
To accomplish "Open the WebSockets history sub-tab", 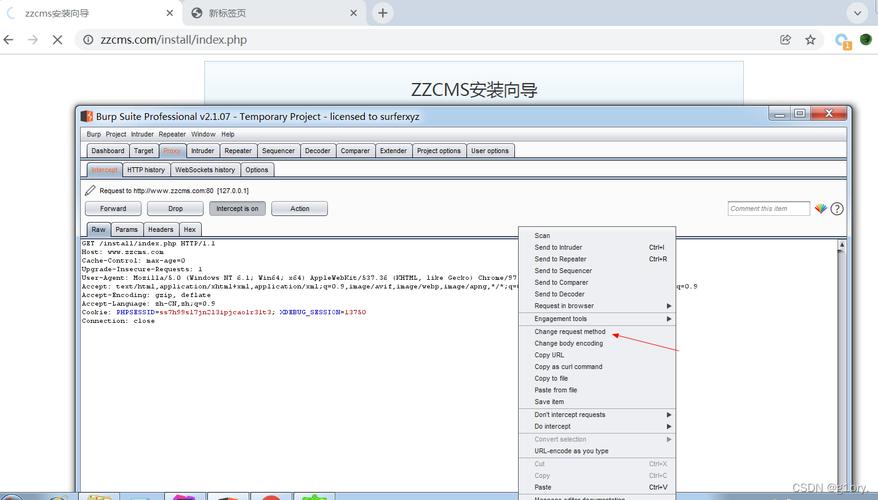I will [x=205, y=170].
